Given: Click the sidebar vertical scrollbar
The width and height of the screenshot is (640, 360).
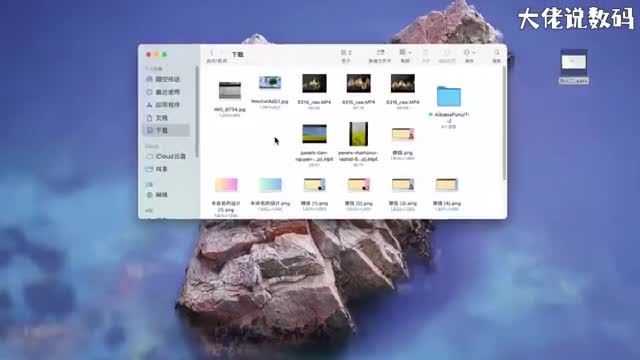Looking at the screenshot, I should [x=197, y=111].
